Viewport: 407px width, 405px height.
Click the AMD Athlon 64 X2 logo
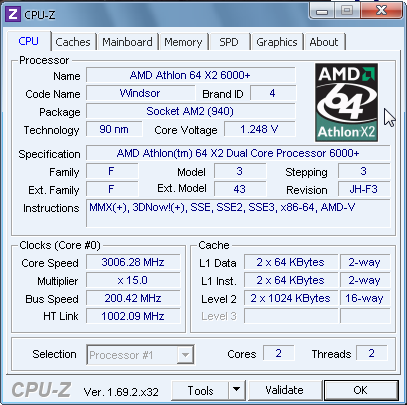(347, 102)
